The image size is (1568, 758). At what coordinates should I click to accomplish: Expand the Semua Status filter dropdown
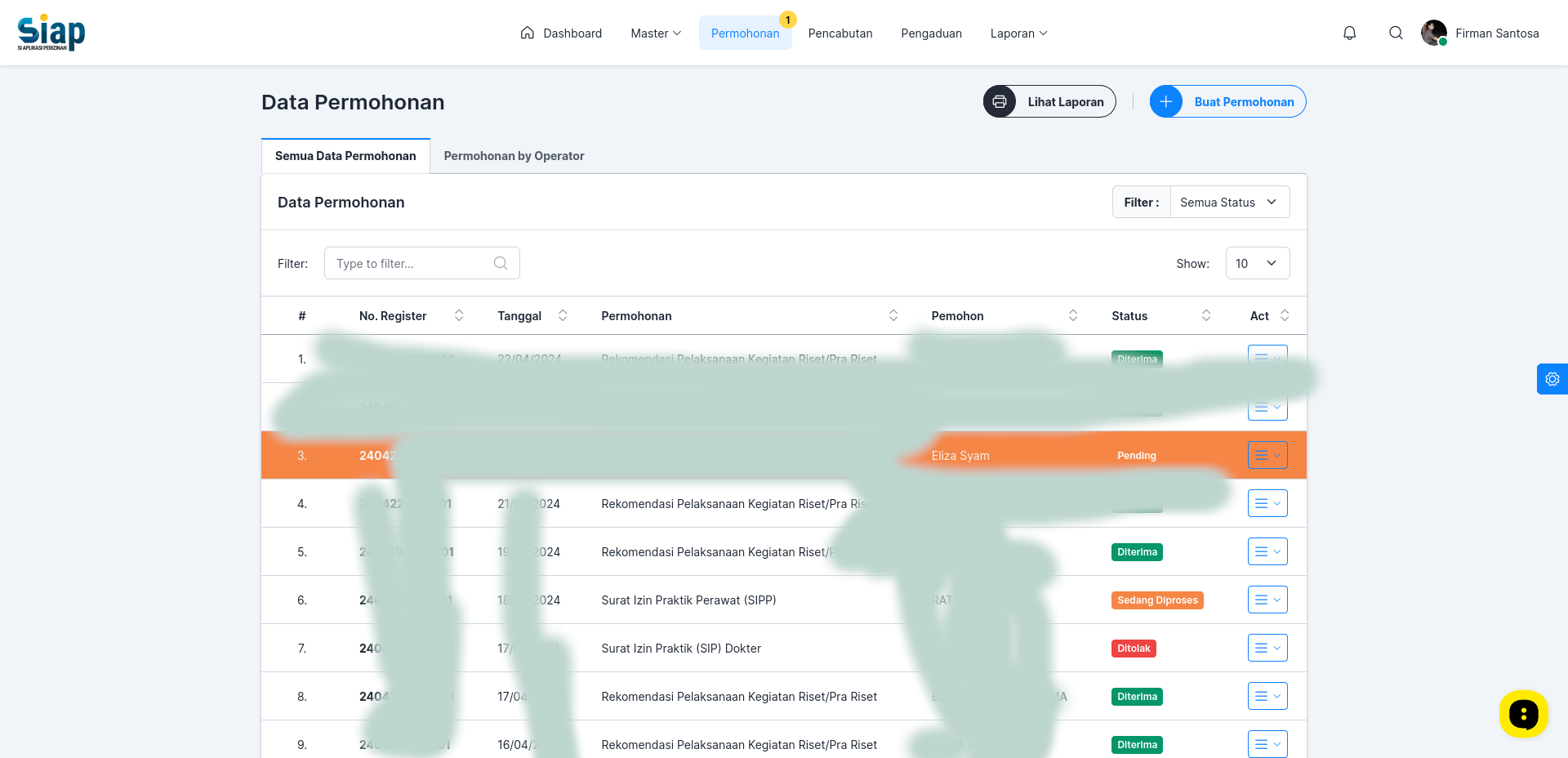(x=1229, y=202)
